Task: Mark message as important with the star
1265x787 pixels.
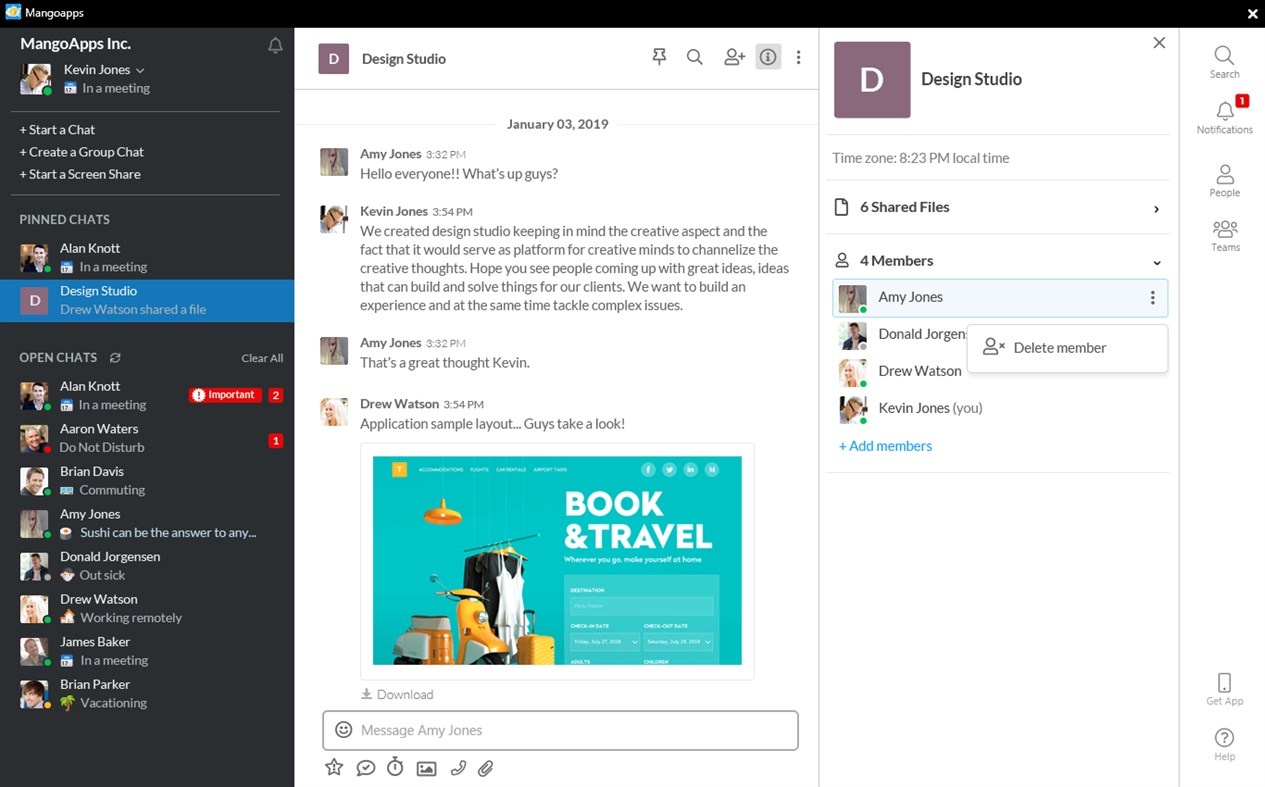Action: tap(333, 768)
